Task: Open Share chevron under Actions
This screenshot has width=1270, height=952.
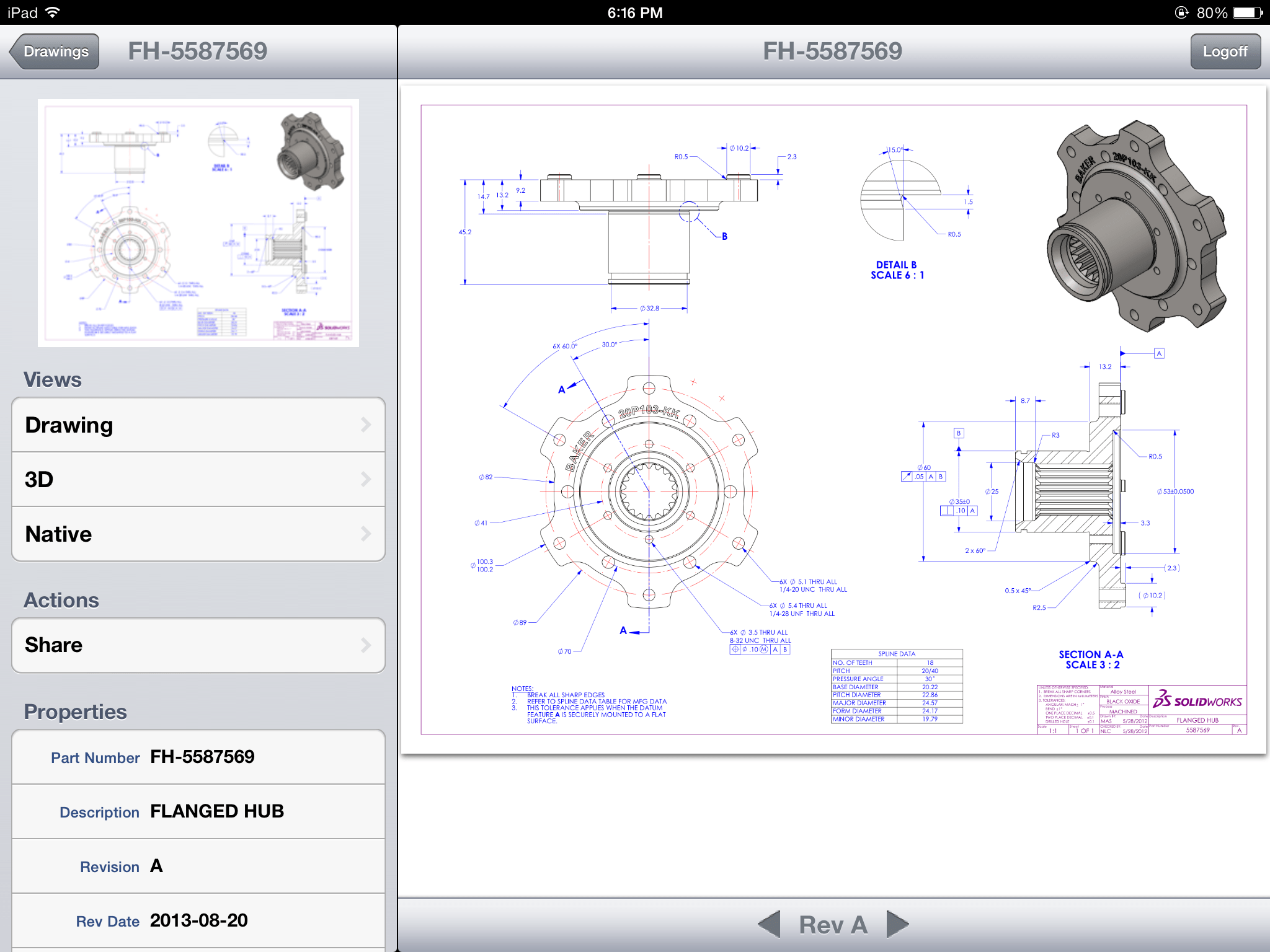Action: point(366,645)
